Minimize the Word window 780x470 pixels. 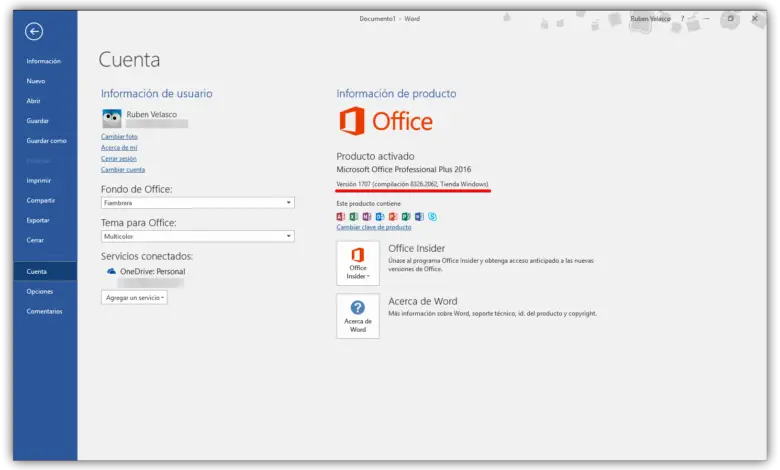[x=706, y=18]
